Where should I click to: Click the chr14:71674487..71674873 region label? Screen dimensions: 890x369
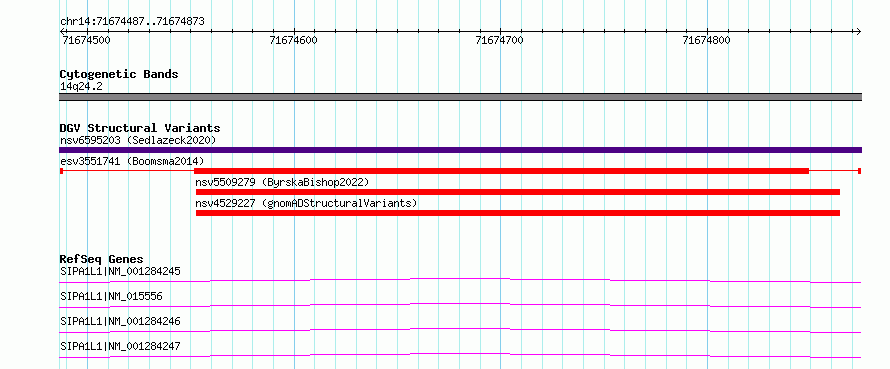point(132,22)
